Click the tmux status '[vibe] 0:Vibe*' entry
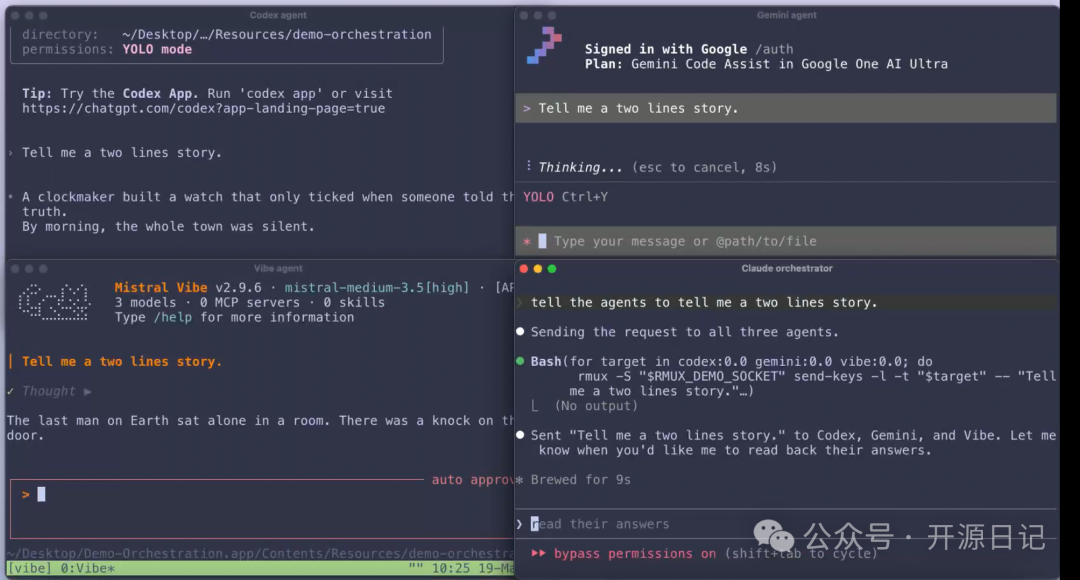Screen dimensions: 1080x580 click(61, 568)
